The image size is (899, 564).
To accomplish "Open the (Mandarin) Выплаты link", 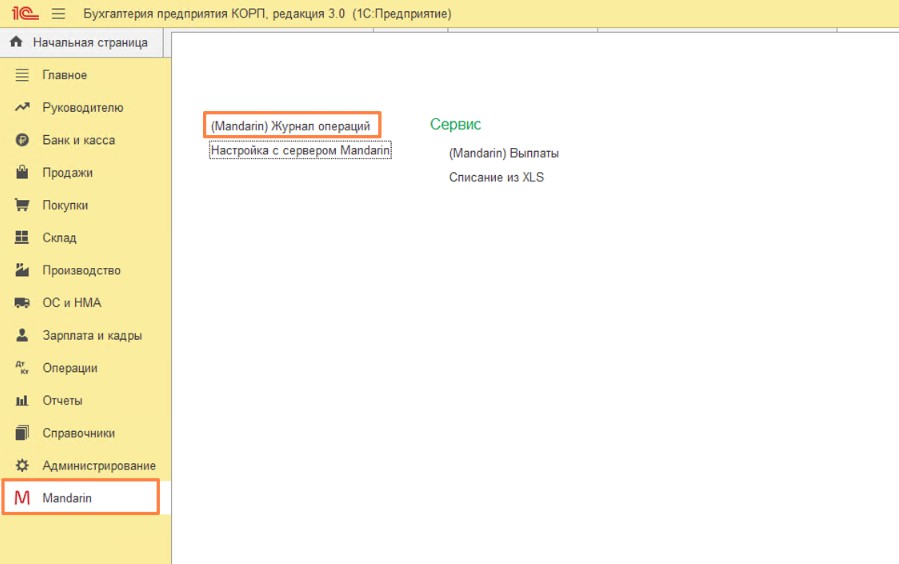I will click(503, 153).
